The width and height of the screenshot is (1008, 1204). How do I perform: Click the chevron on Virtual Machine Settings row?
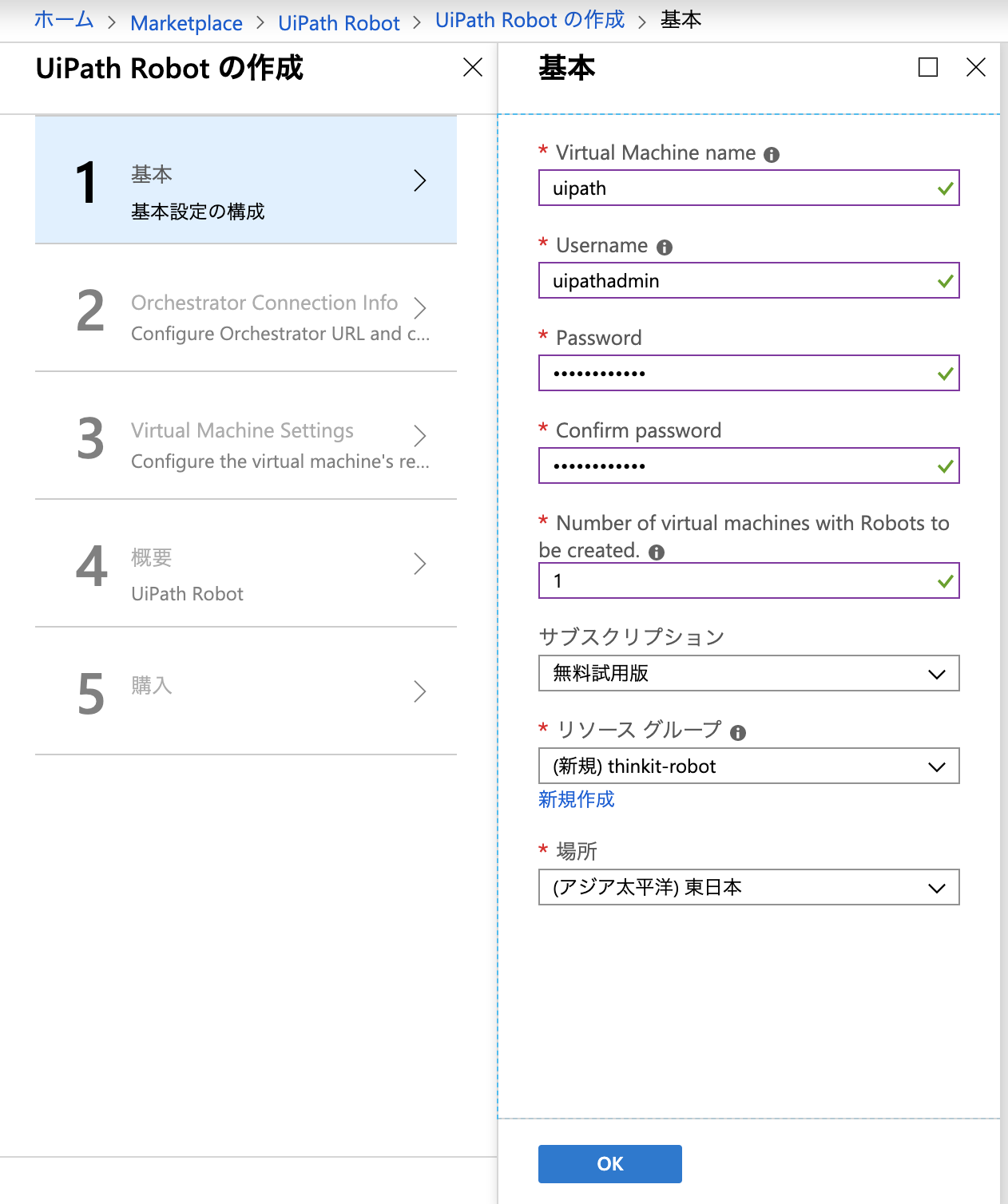click(420, 436)
